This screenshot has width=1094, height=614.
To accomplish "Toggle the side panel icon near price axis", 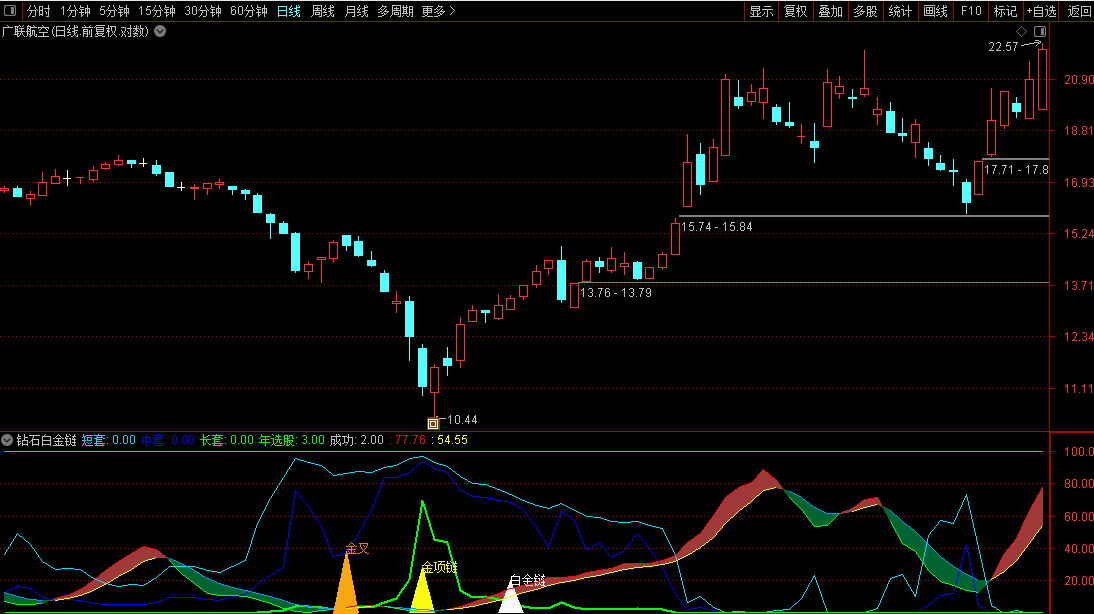I will pos(1040,31).
